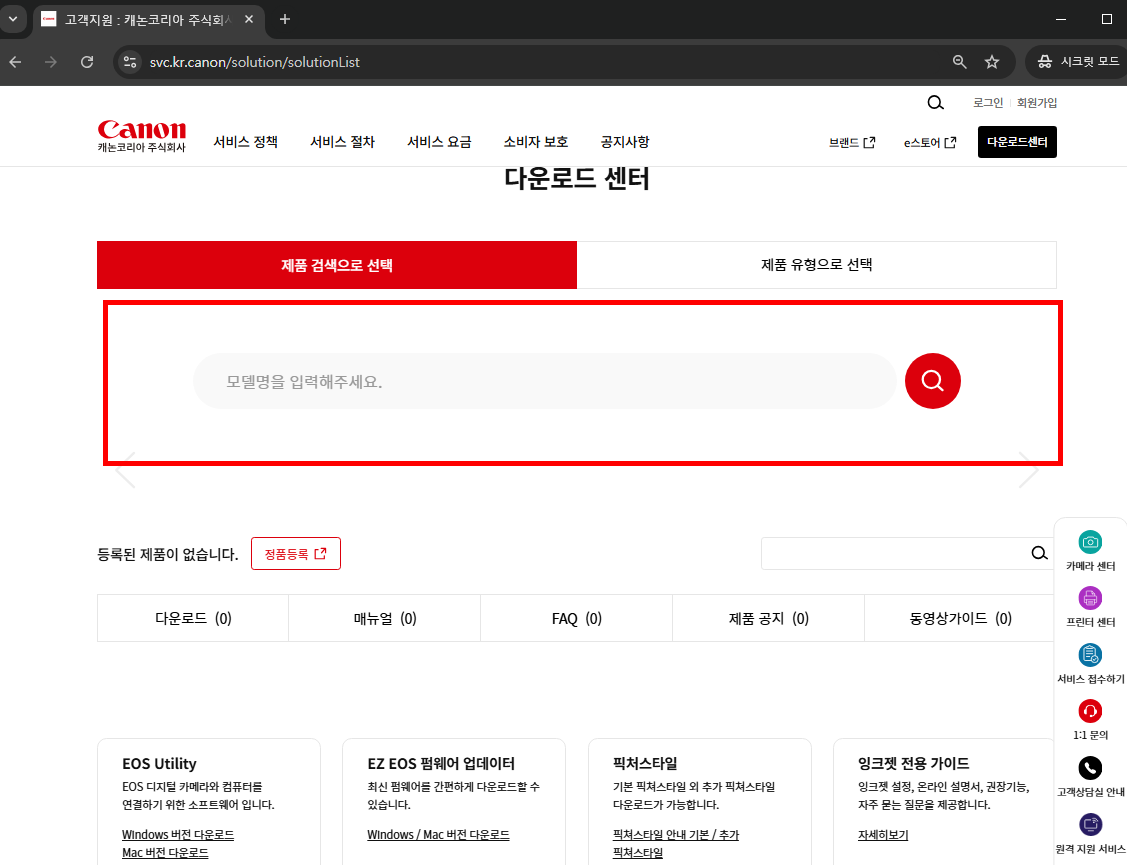Open the 서비스 정책 menu
The width and height of the screenshot is (1127, 865).
coord(246,142)
